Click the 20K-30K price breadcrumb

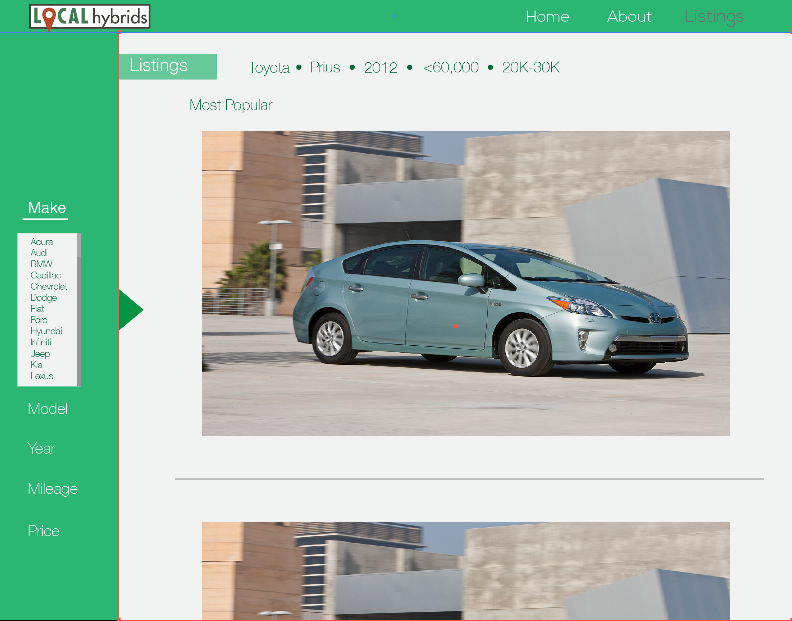click(x=530, y=67)
